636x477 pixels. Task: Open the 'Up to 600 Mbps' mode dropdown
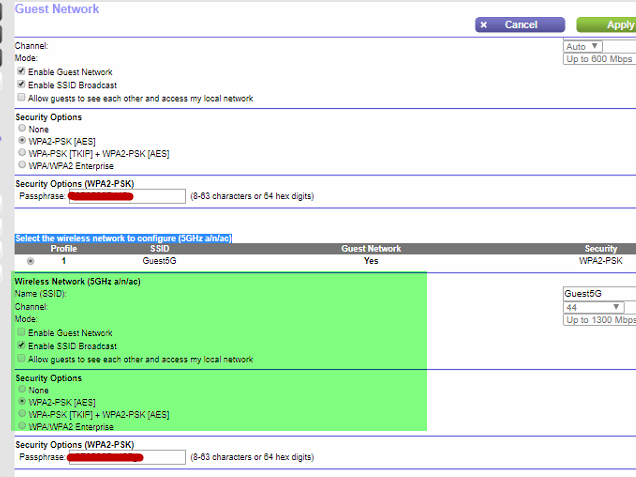tap(600, 59)
